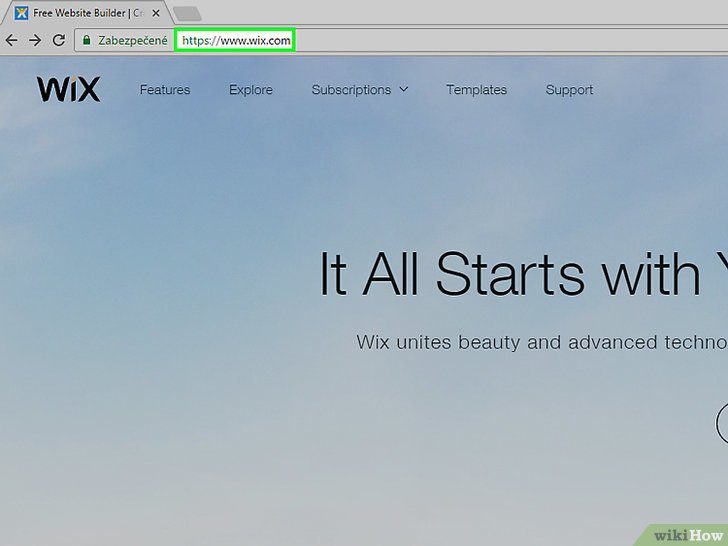Screen dimensions: 728x546
Task: Reload the page with the refresh icon
Action: [x=58, y=40]
